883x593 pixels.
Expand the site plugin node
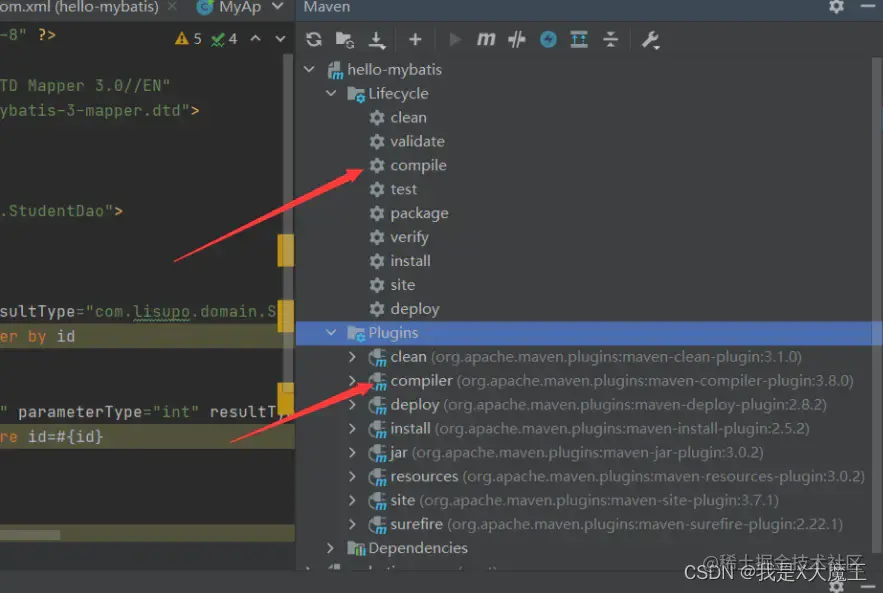(352, 500)
